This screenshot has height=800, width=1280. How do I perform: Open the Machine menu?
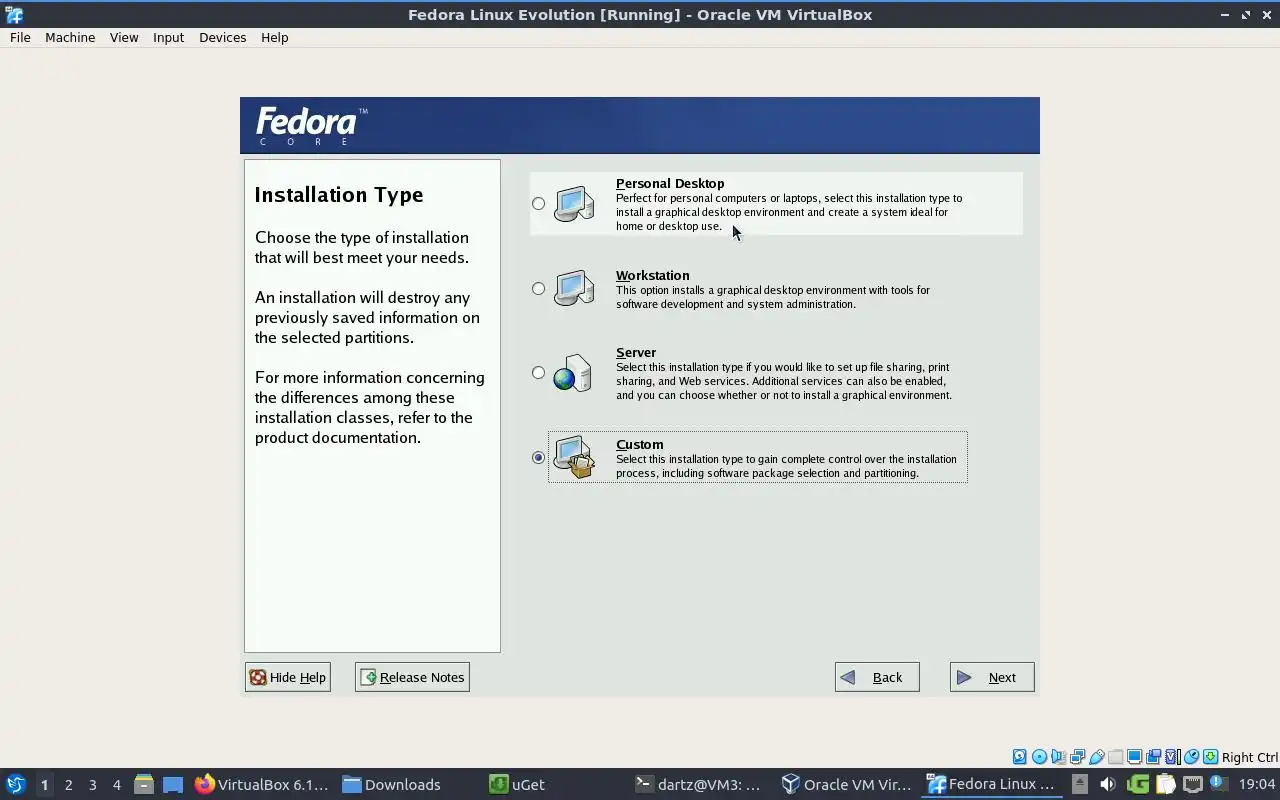pos(70,37)
